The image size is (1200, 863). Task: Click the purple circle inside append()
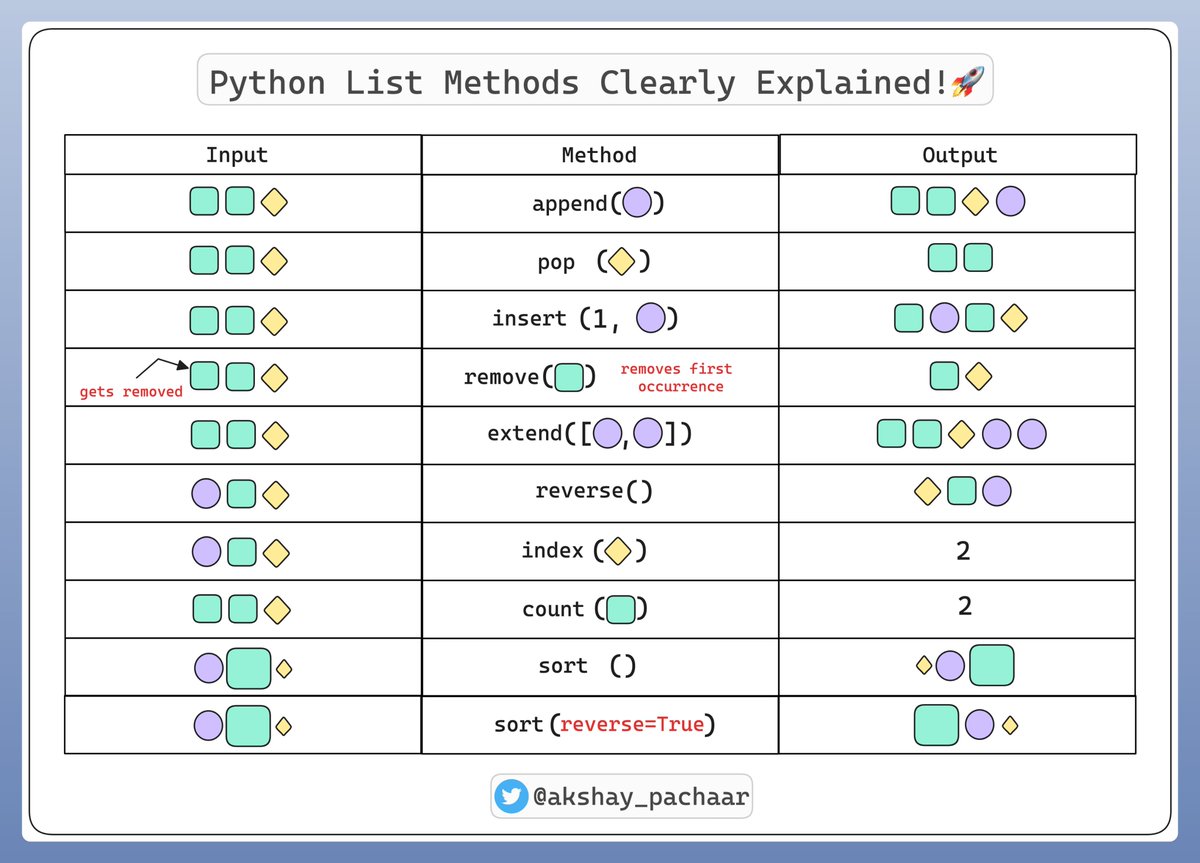(x=637, y=203)
